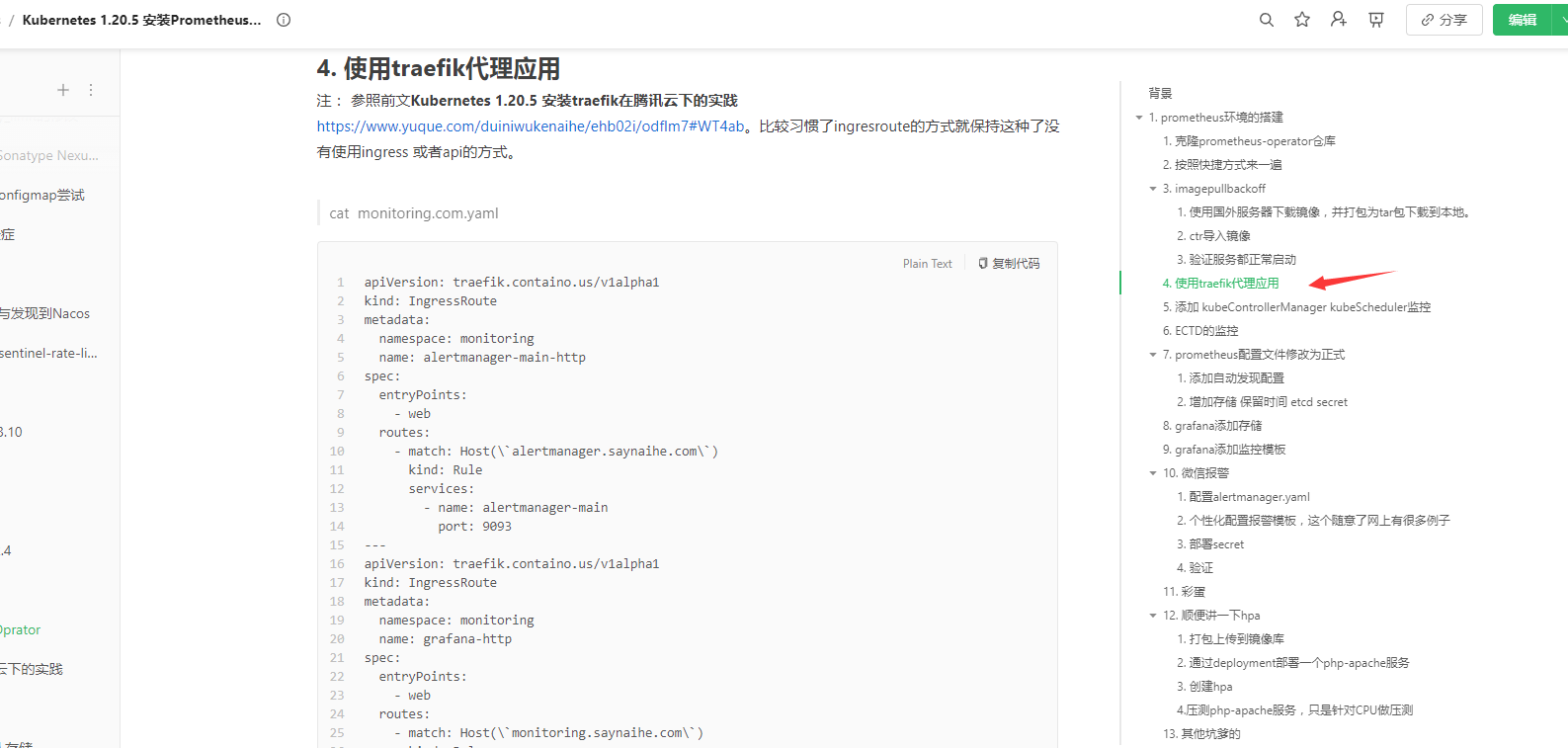Viewport: 1568px width, 748px height.
Task: Open sidebar document ending in onfigmap尝试
Action: point(42,195)
